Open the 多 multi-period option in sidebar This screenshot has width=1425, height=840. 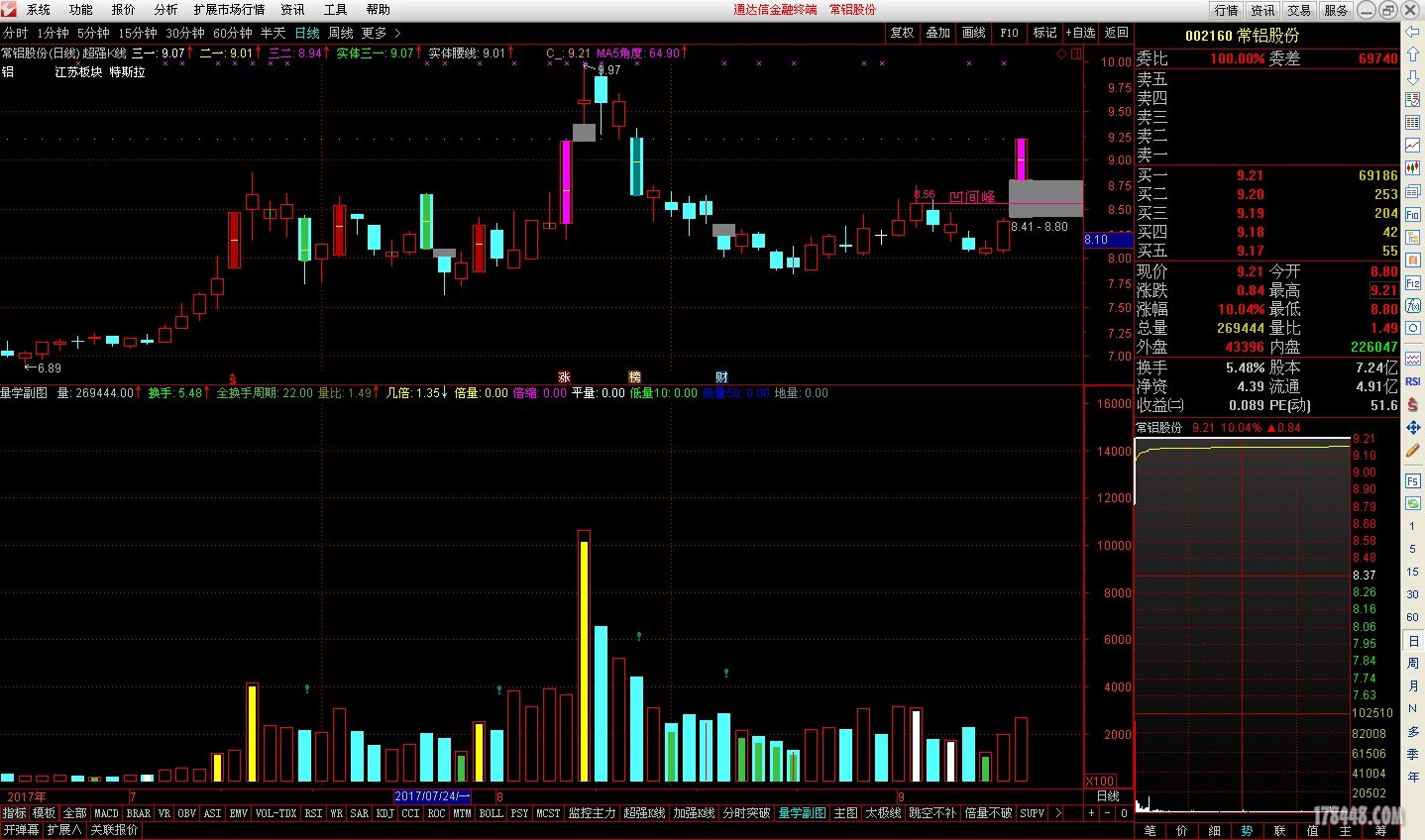tap(1412, 731)
